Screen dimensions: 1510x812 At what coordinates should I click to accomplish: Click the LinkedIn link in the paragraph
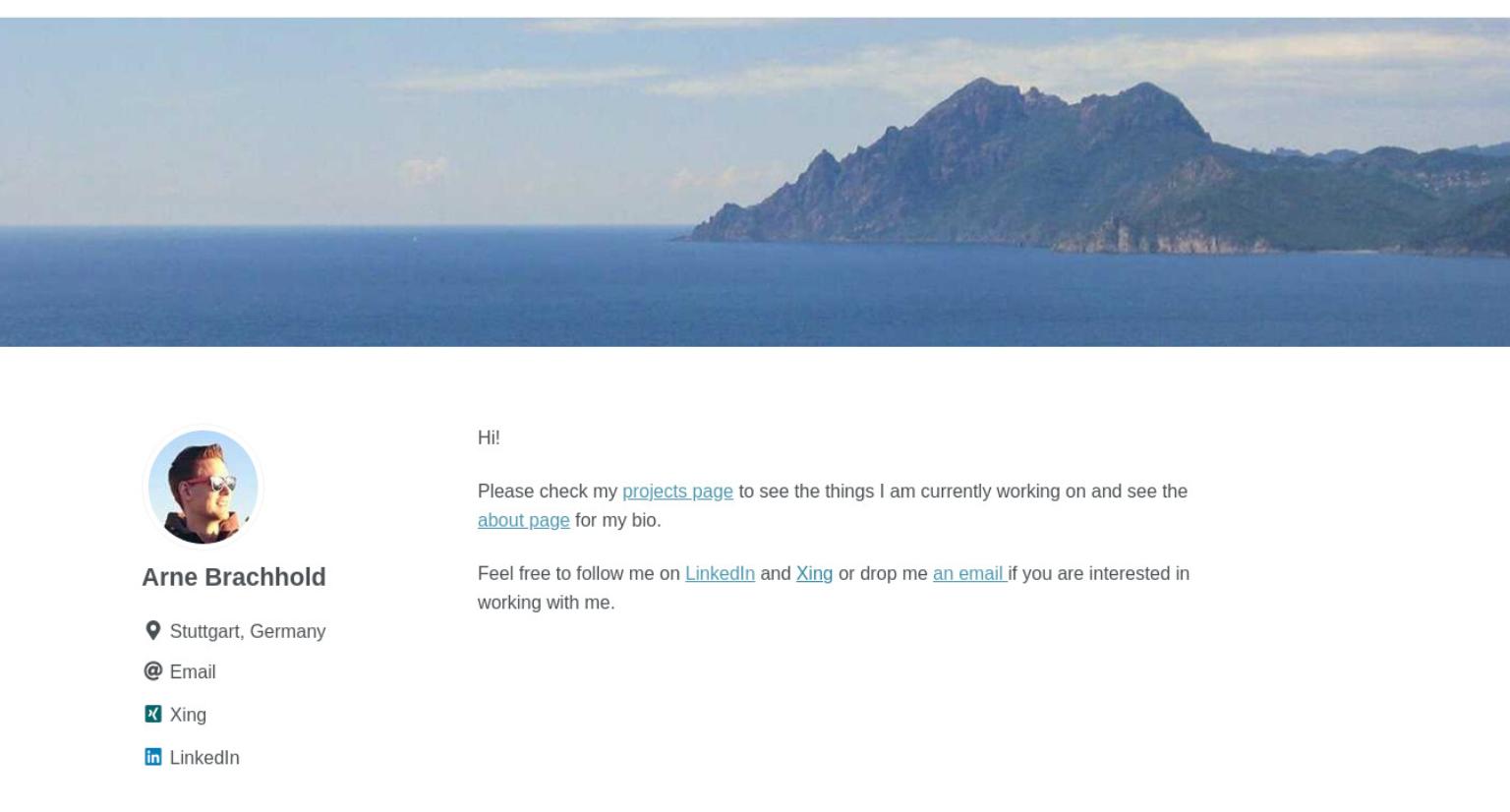(x=720, y=573)
